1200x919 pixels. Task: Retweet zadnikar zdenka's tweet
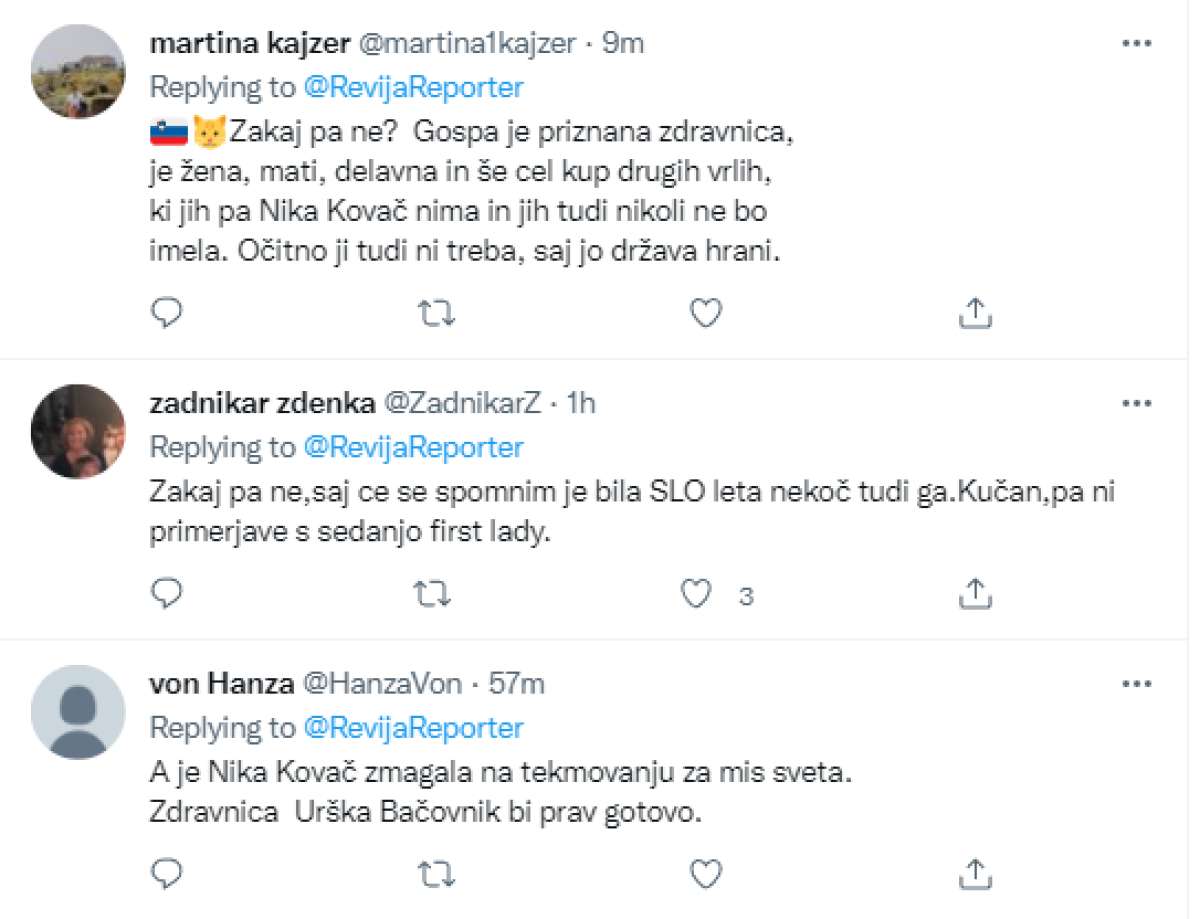(x=435, y=595)
